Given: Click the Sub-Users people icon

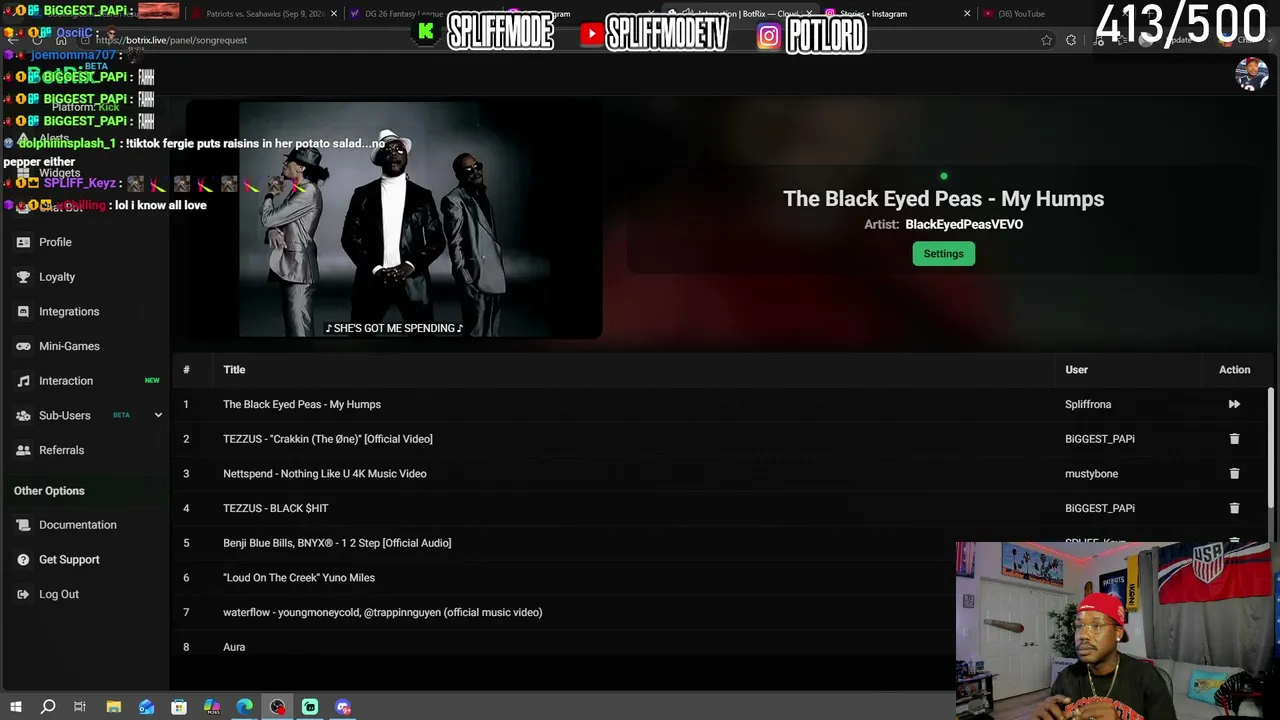Looking at the screenshot, I should [x=23, y=415].
